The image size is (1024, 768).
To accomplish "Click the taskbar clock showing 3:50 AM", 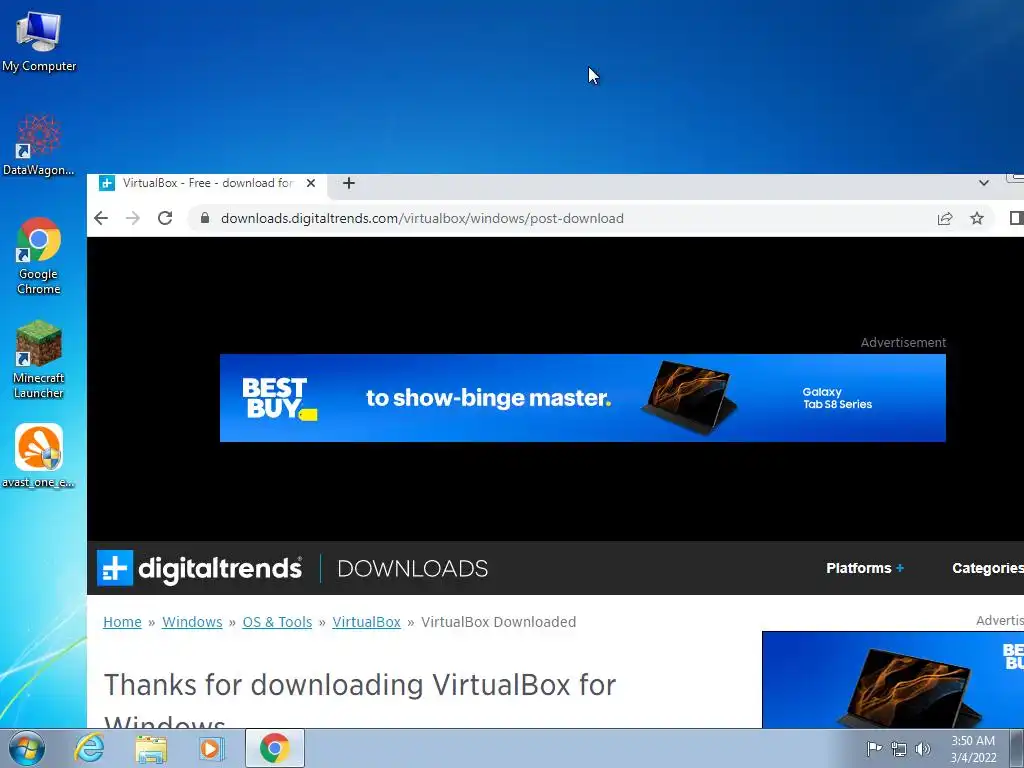I will click(973, 749).
